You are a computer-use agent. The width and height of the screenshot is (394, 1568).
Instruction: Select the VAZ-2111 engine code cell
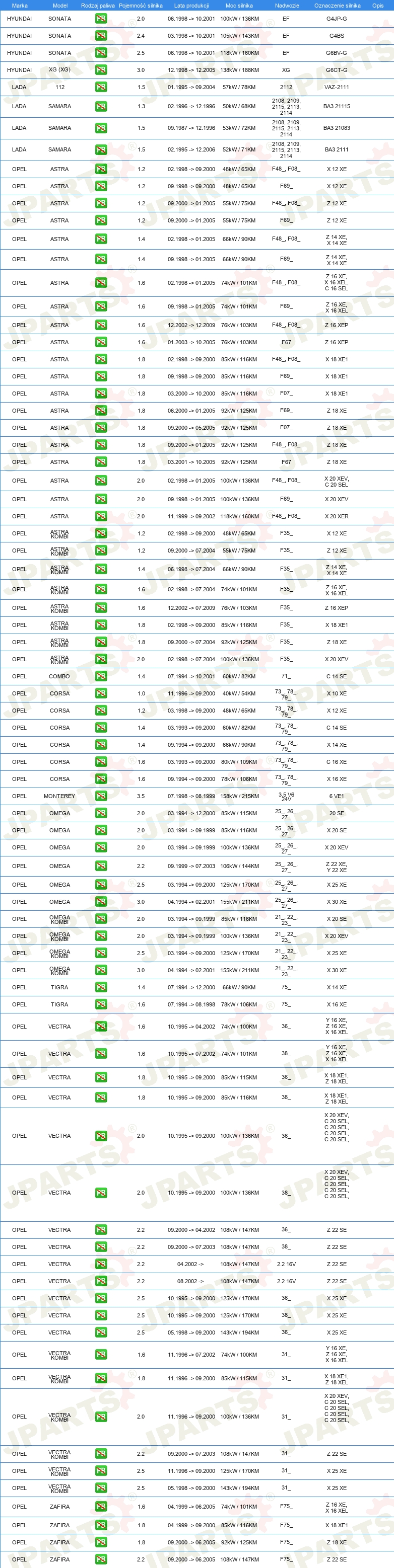click(x=337, y=87)
